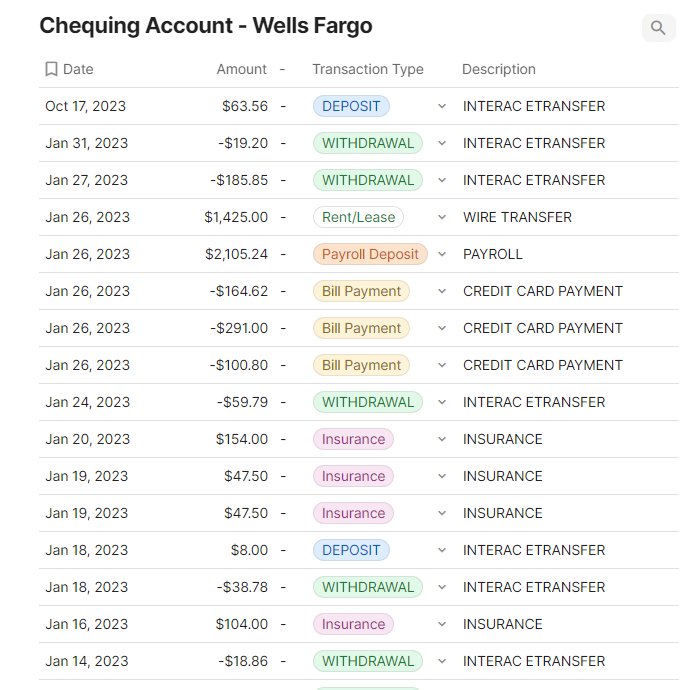Click the orange Payroll Deposit tag
The height and width of the screenshot is (690, 693).
370,254
